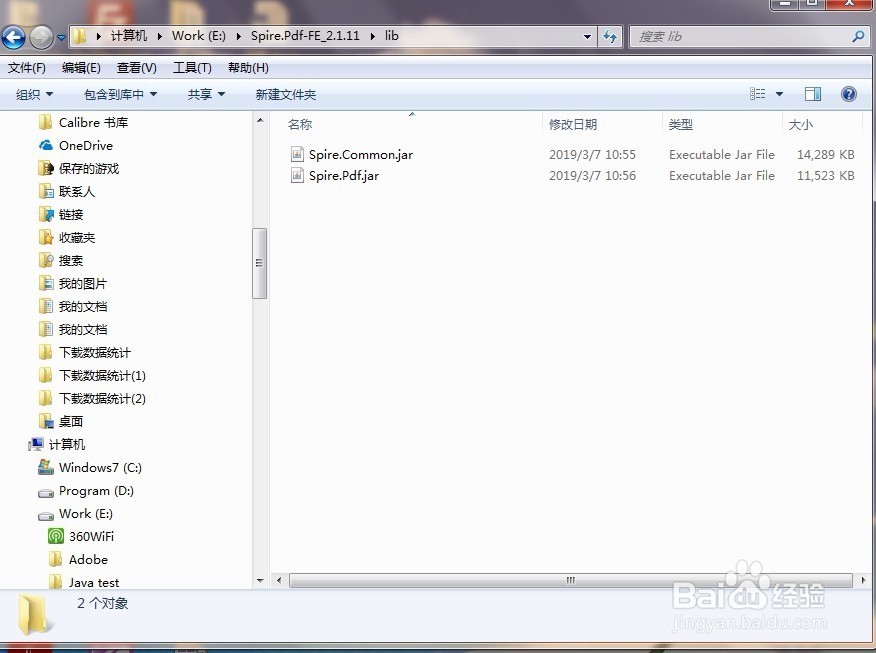
Task: Open Work (E:) drive icon in tree
Action: pyautogui.click(x=46, y=515)
